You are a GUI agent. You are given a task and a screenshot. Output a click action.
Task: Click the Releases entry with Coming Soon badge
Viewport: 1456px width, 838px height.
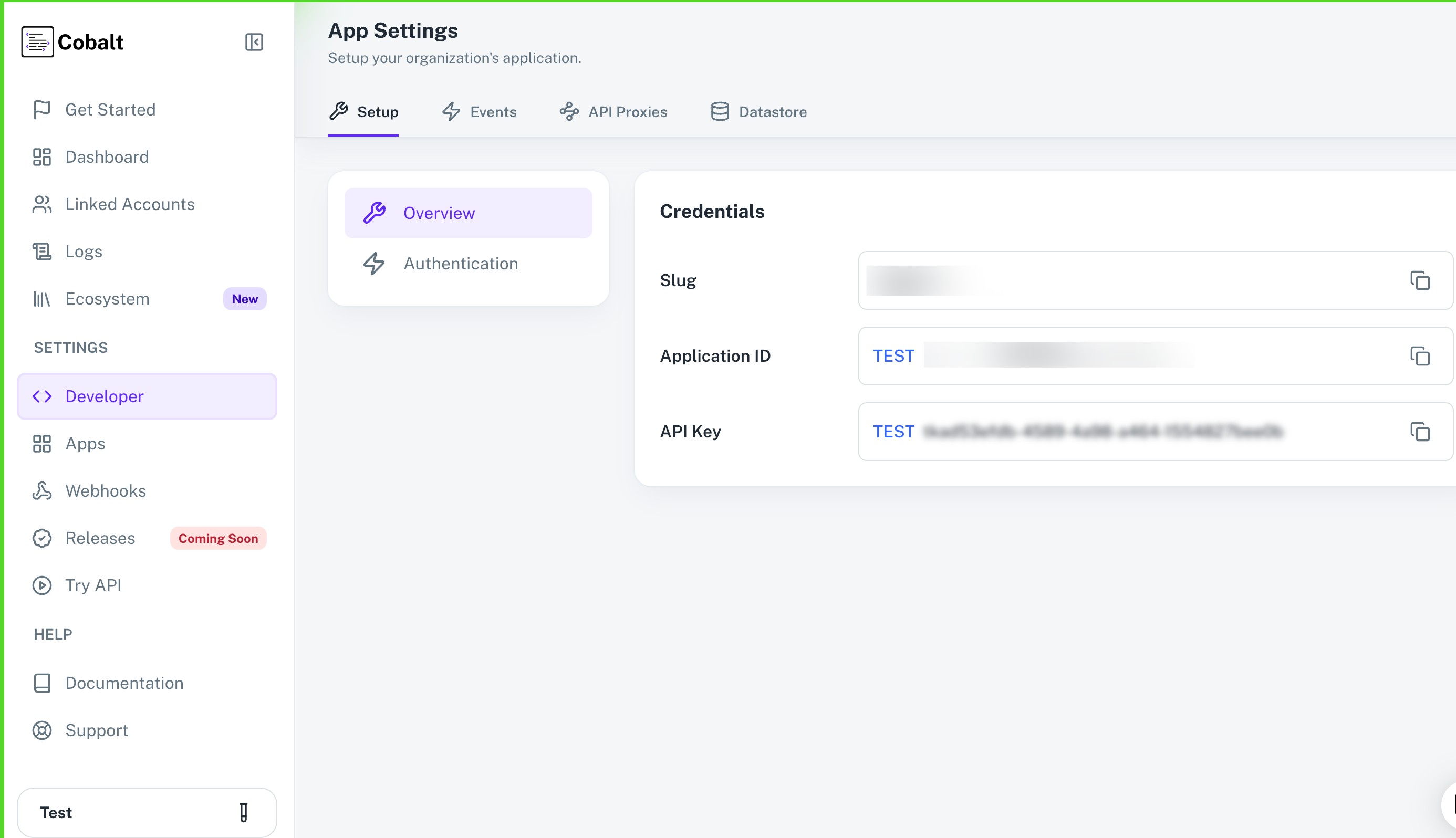[100, 538]
